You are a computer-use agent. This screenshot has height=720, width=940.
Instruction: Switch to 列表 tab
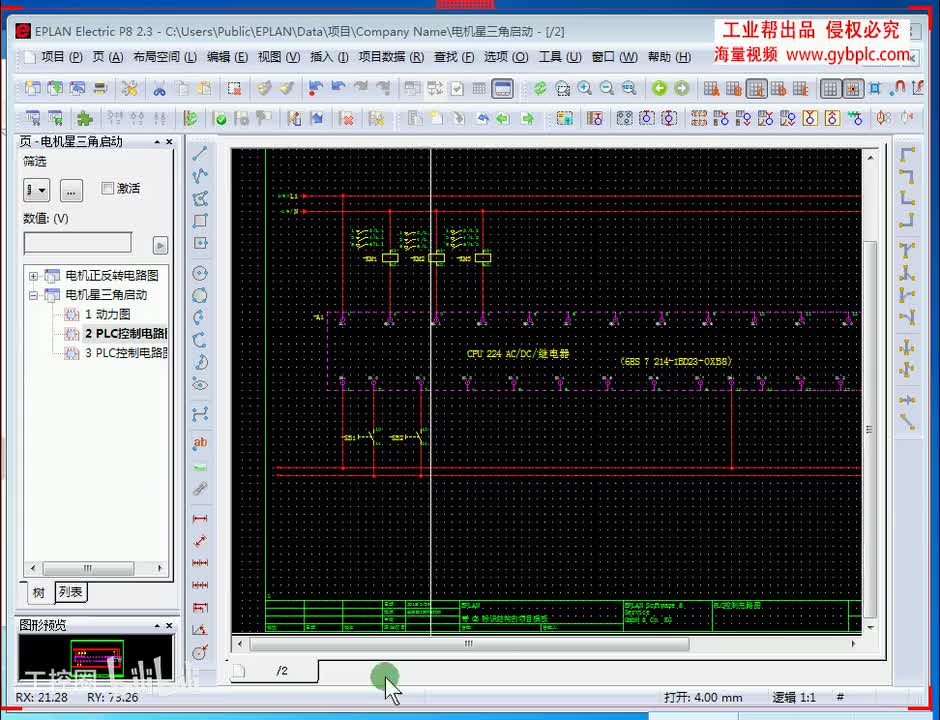[x=71, y=592]
